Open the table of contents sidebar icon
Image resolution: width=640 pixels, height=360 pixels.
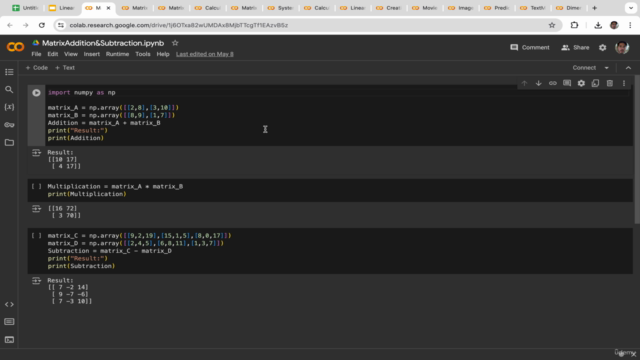pyautogui.click(x=9, y=72)
